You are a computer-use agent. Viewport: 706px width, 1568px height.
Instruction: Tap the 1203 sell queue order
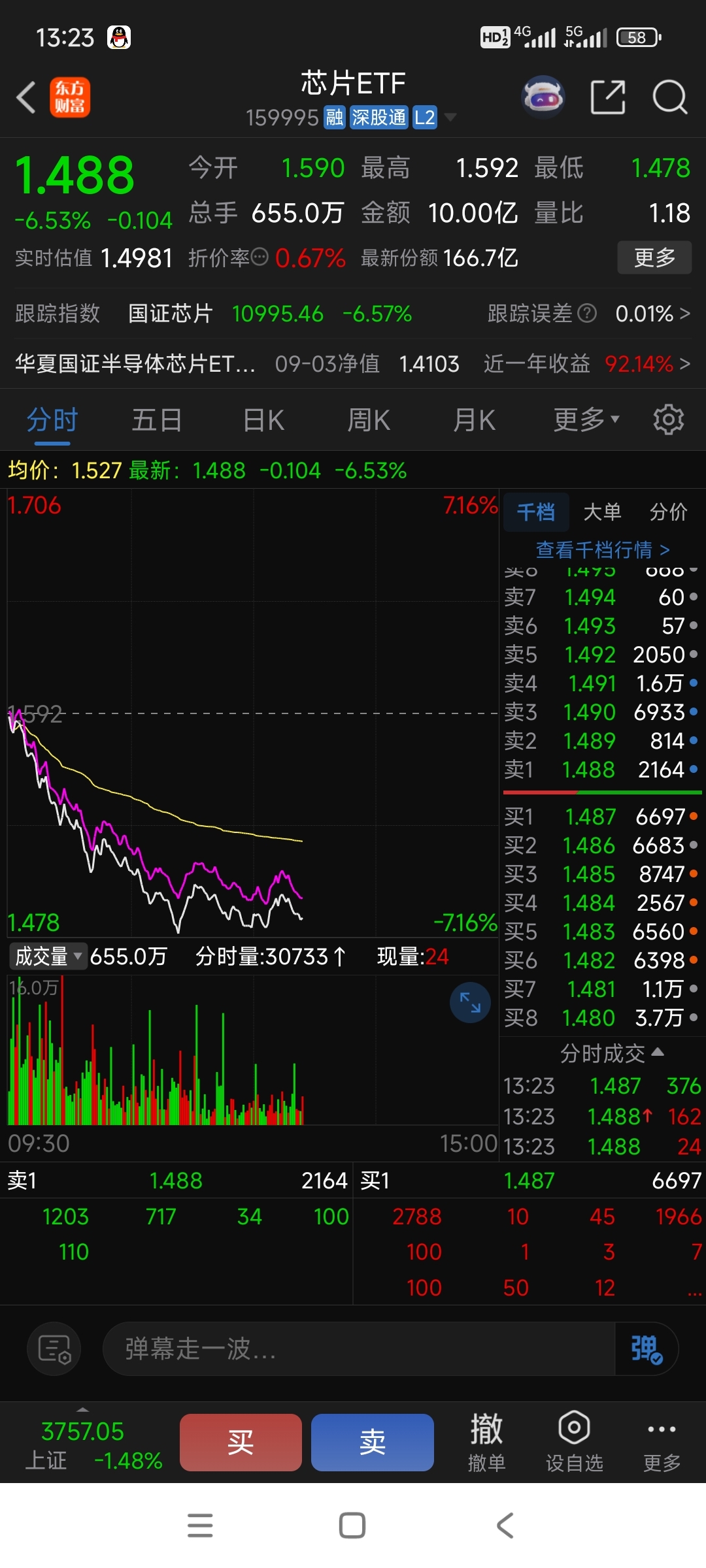click(x=65, y=1217)
